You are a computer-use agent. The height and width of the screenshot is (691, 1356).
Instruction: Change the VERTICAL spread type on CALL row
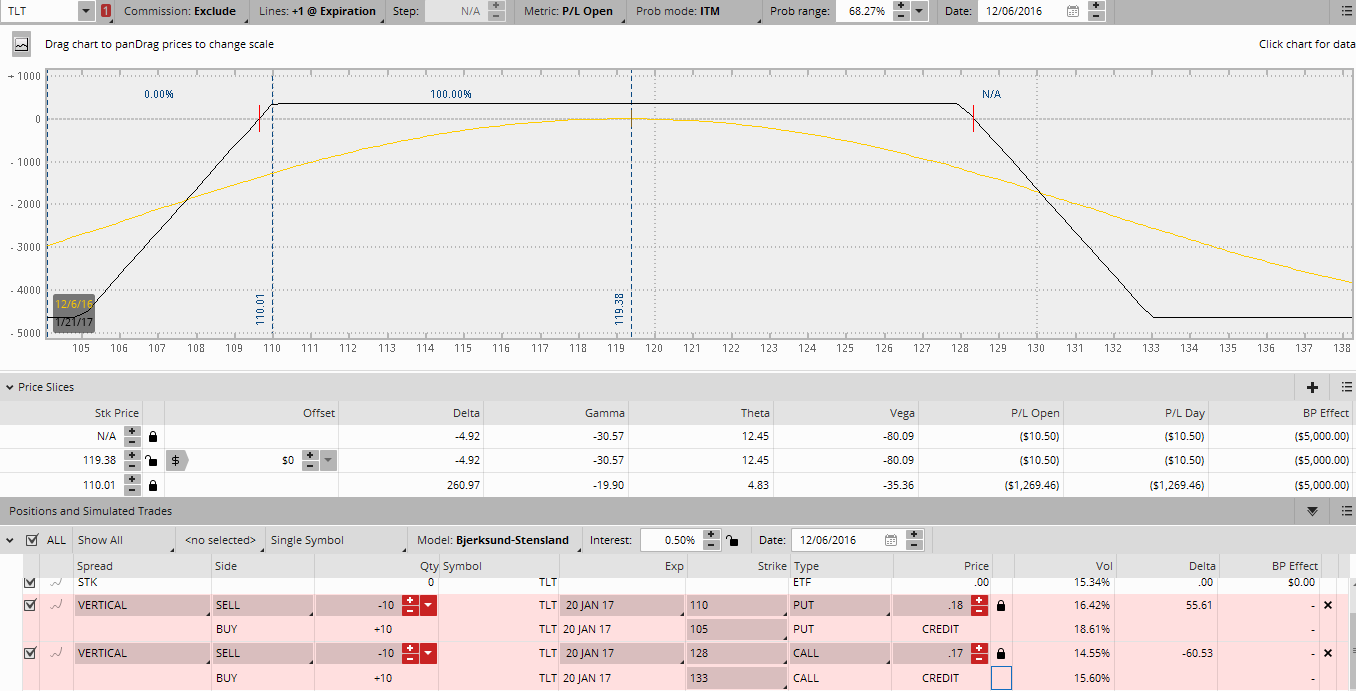[x=142, y=653]
